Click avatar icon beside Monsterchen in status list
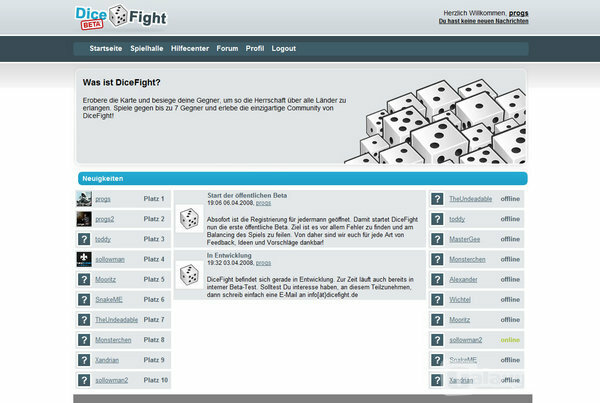Screen dimensions: 600x403 tap(437, 259)
